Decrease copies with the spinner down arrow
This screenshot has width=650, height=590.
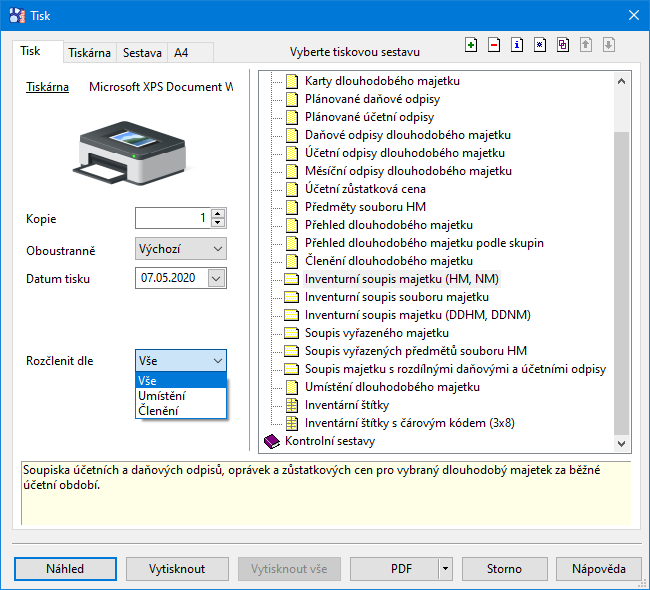pos(218,223)
